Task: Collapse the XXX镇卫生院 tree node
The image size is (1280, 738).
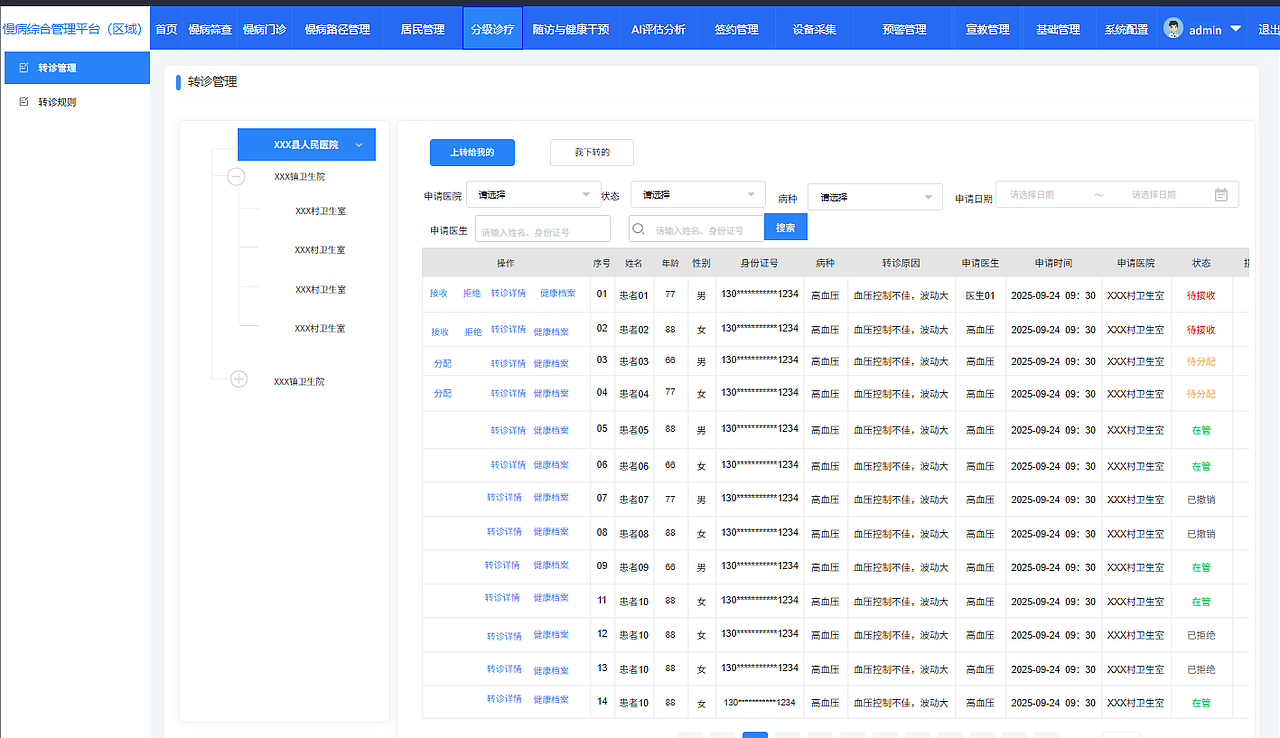Action: point(236,176)
